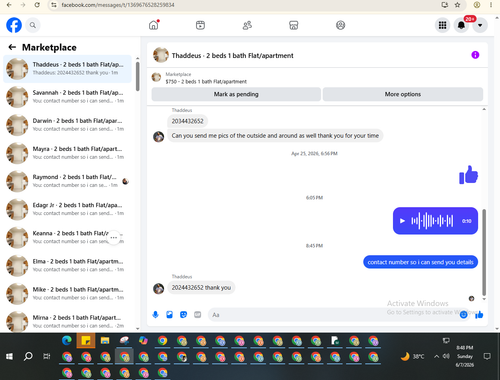This screenshot has height=380, width=500.
Task: Open the emoji picker in message box
Action: click(x=463, y=315)
